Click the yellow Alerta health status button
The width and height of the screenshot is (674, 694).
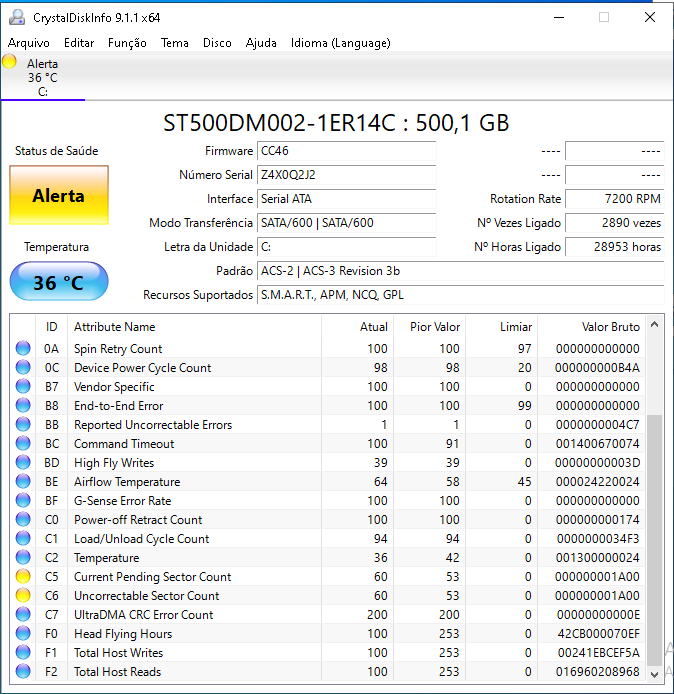point(59,195)
